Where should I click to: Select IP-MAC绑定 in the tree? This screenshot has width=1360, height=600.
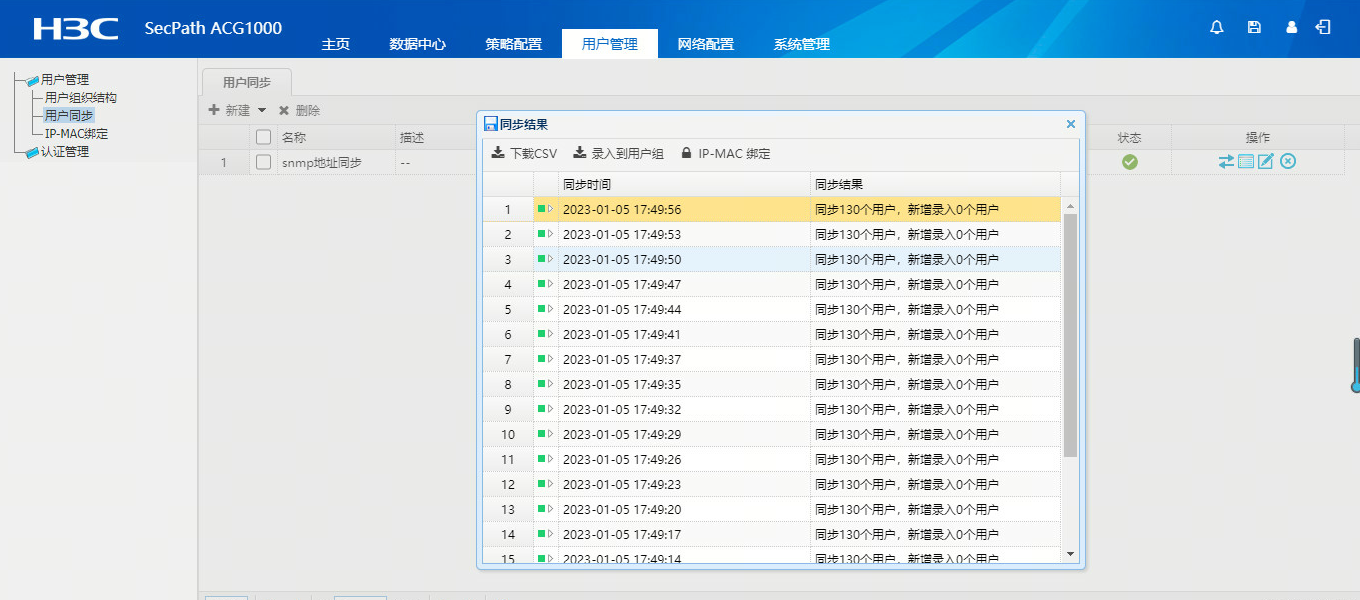point(77,134)
